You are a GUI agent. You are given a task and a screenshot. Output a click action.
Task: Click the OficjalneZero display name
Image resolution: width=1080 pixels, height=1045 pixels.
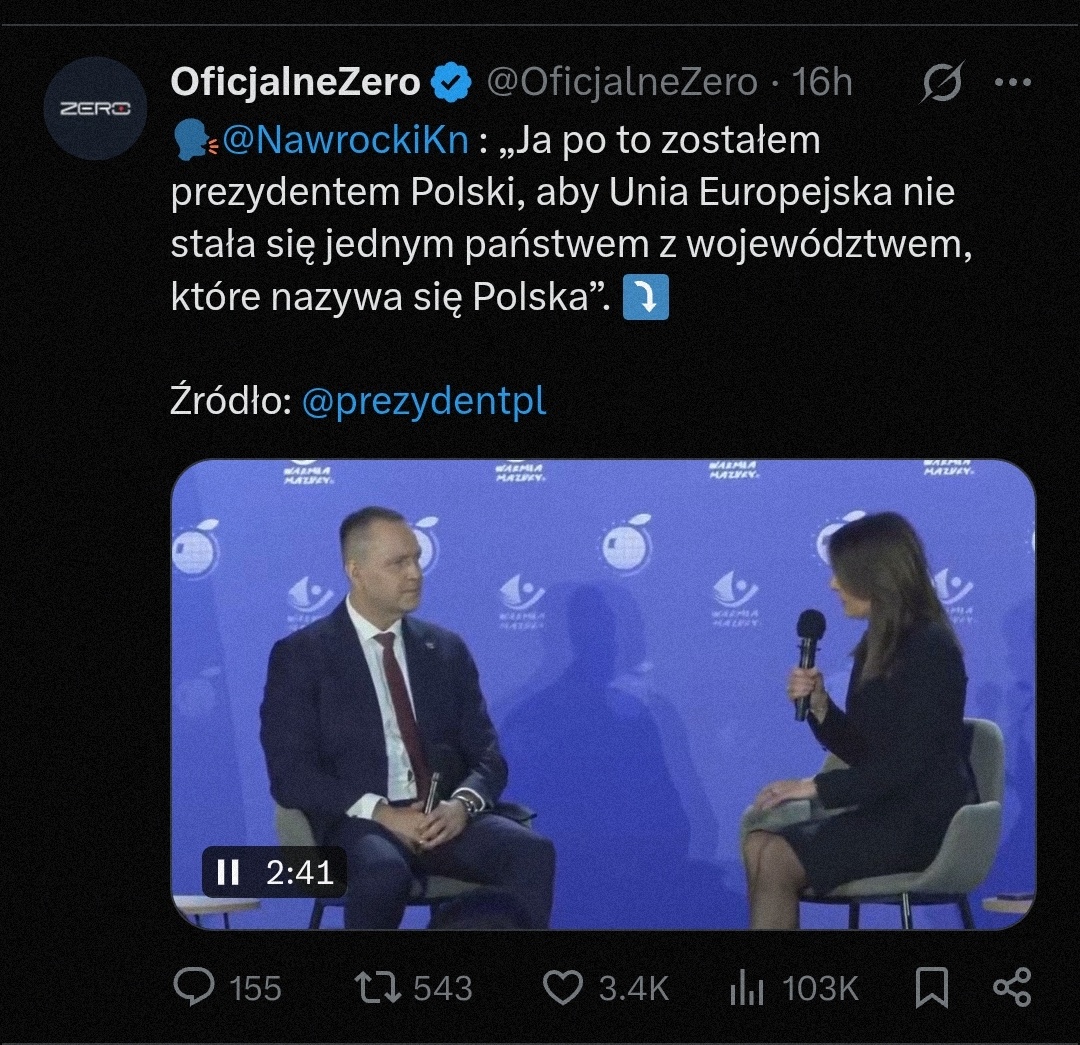[x=296, y=82]
